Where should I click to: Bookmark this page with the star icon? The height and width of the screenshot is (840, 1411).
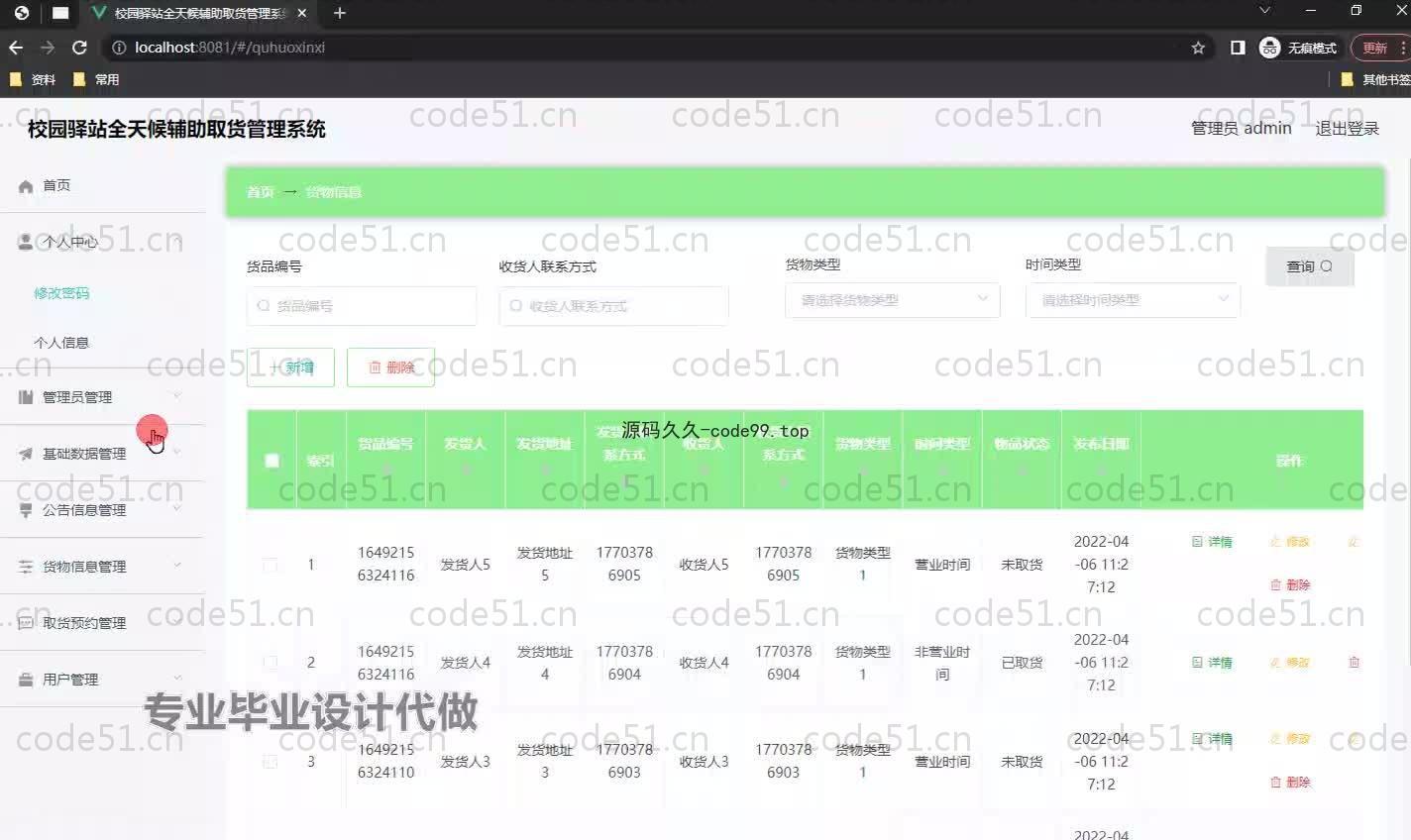[1198, 48]
